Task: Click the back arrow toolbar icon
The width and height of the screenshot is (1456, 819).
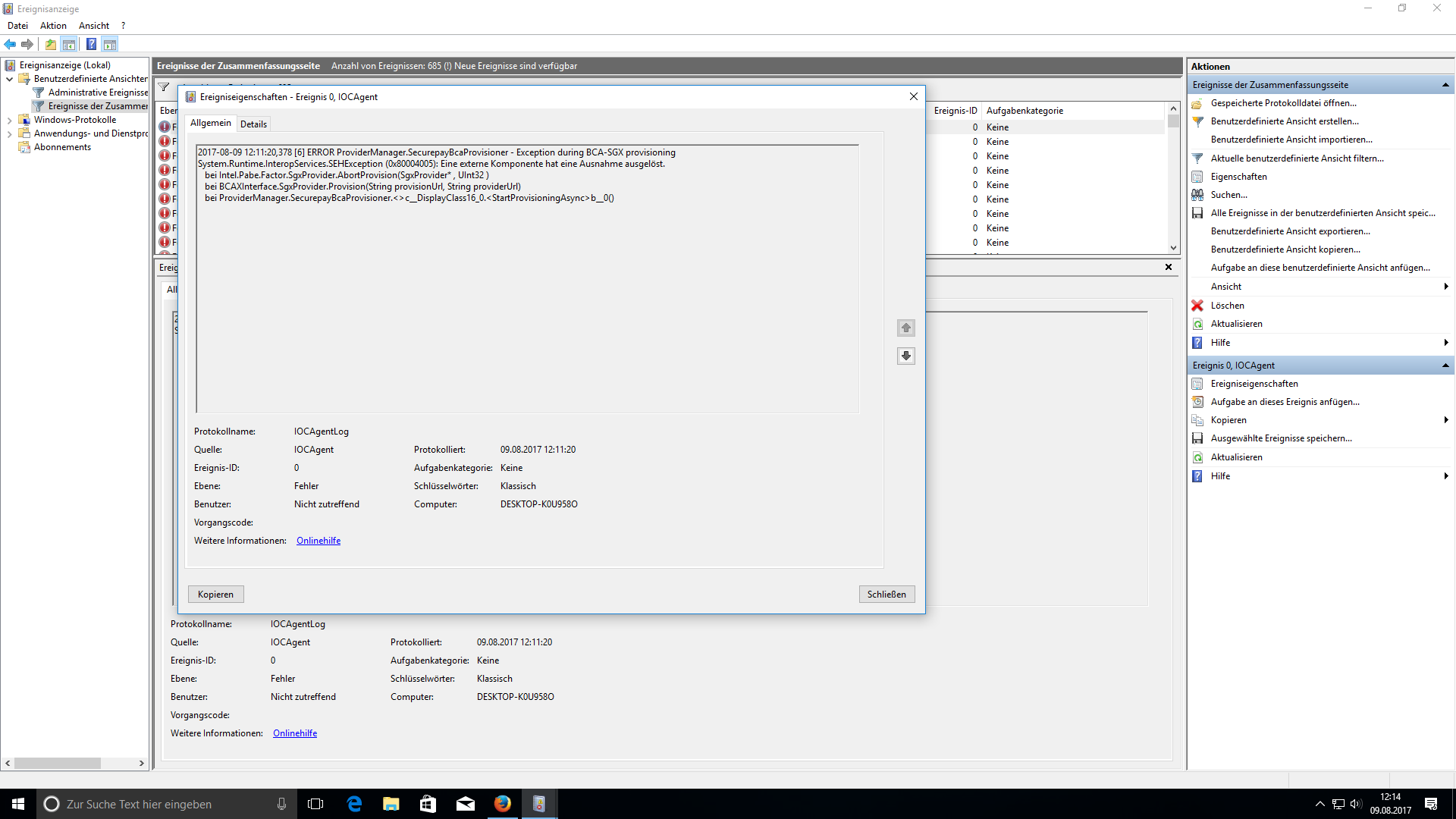Action: coord(11,45)
